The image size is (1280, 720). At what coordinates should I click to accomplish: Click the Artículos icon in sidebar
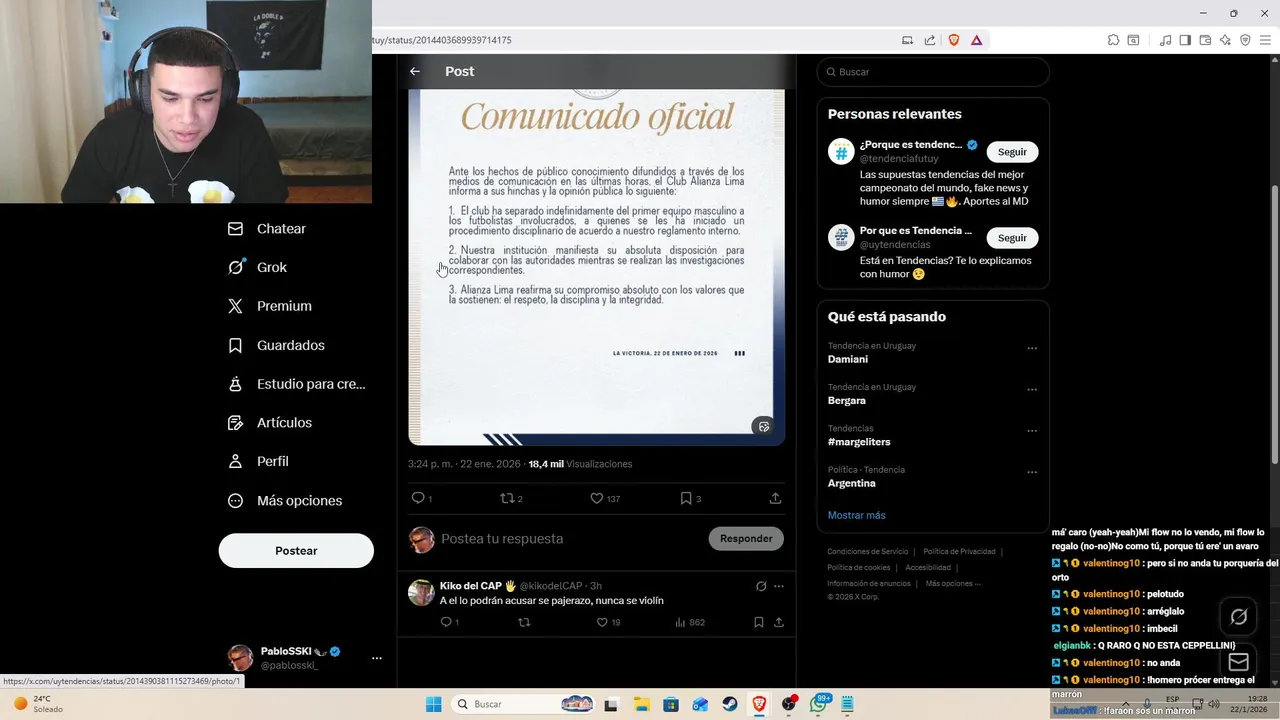point(236,423)
